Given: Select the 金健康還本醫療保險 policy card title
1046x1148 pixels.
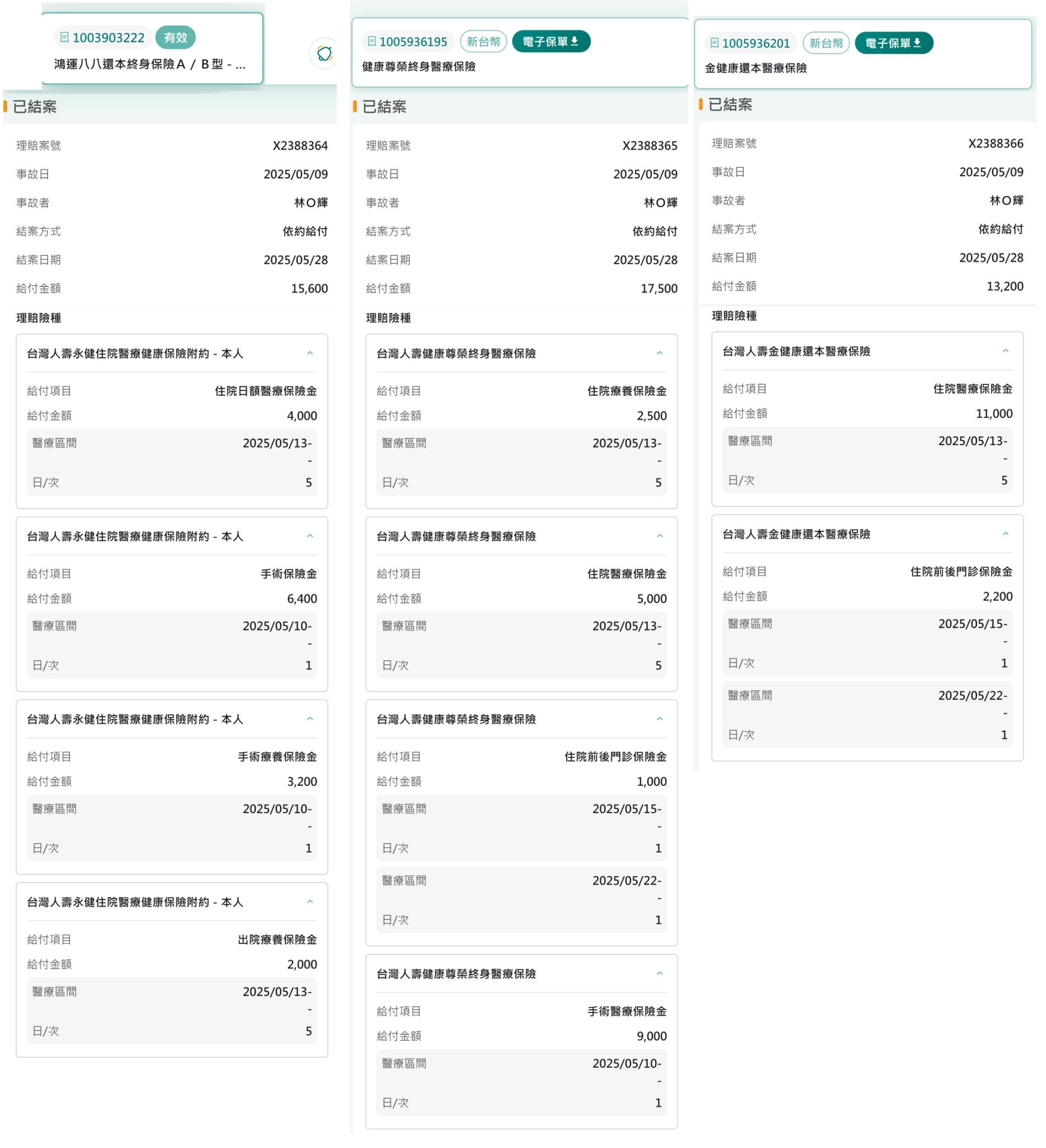Looking at the screenshot, I should point(756,68).
